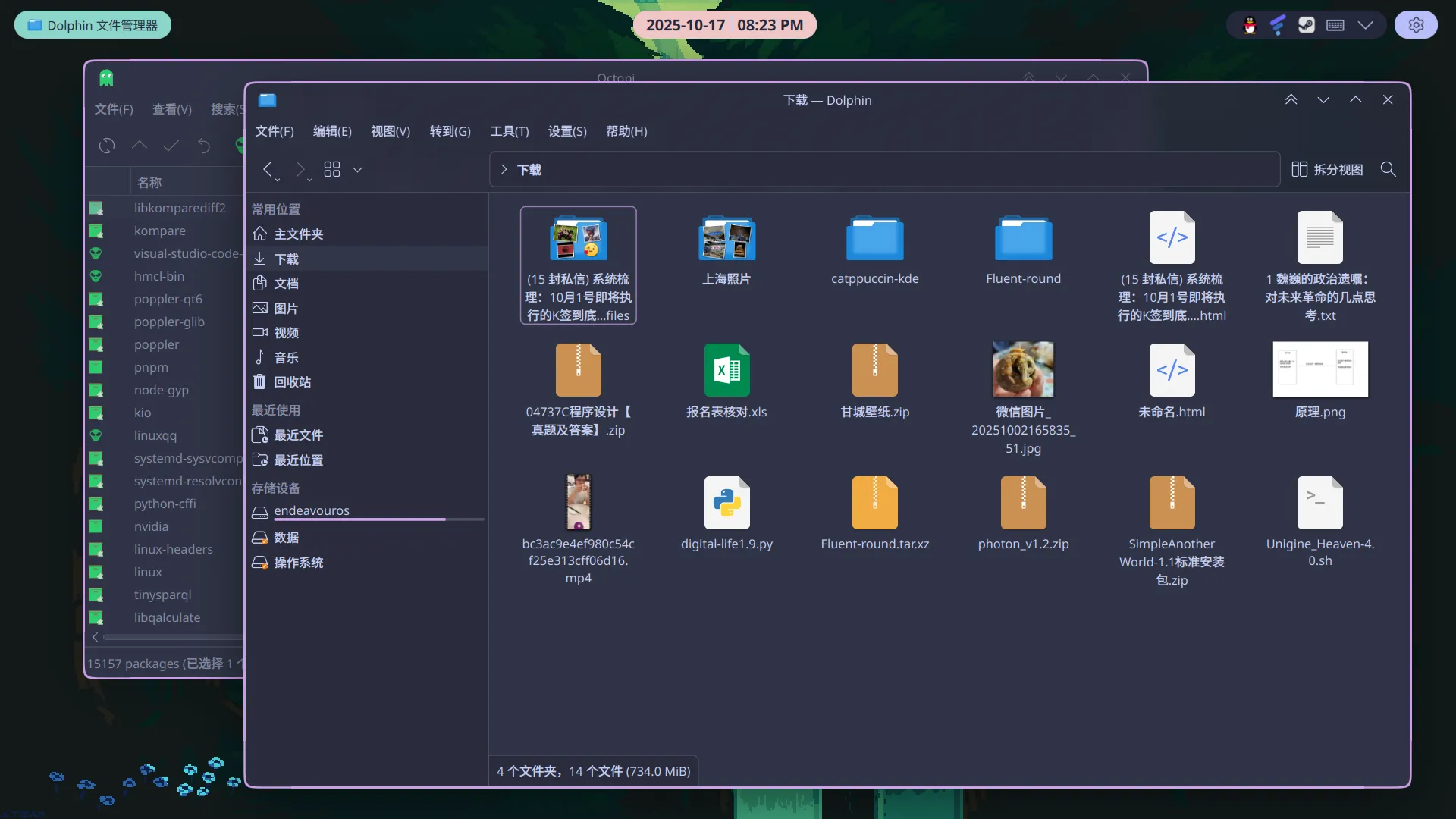1456x819 pixels.
Task: Click the back navigation arrow
Action: (267, 169)
